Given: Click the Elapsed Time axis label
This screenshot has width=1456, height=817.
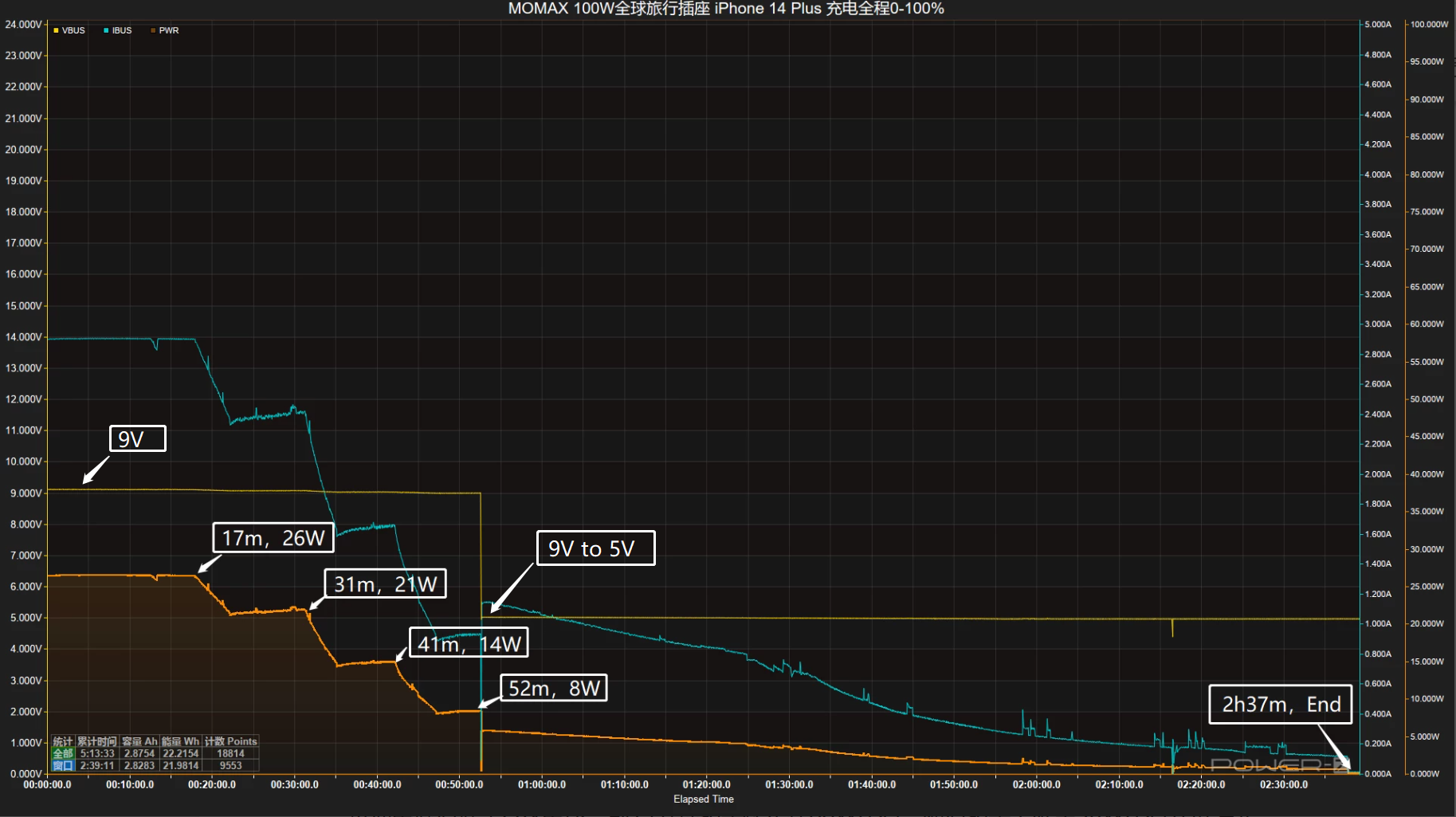Looking at the screenshot, I should click(704, 799).
